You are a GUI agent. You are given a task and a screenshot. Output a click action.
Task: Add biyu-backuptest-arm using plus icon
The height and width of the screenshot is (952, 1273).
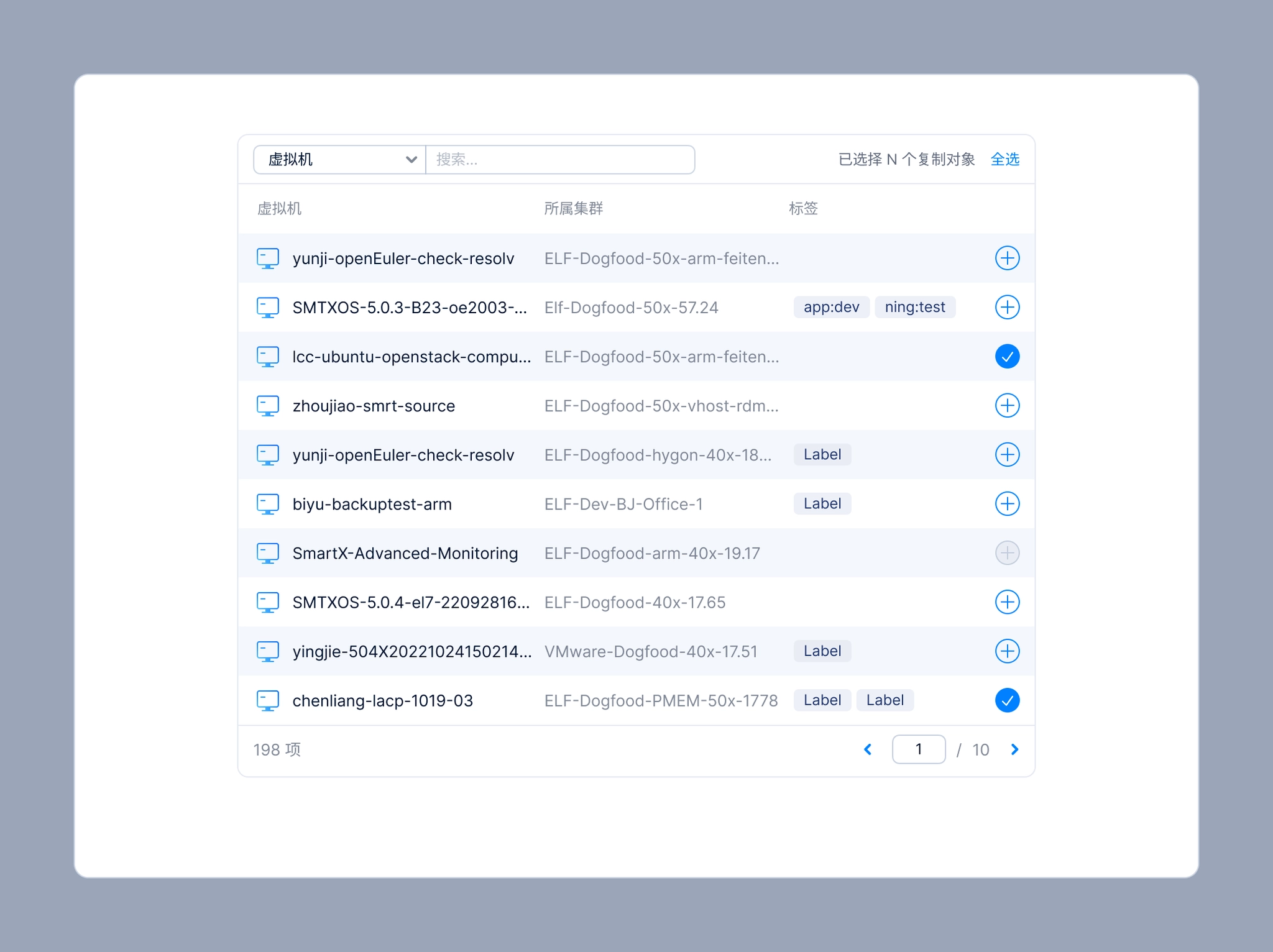pyautogui.click(x=1007, y=504)
